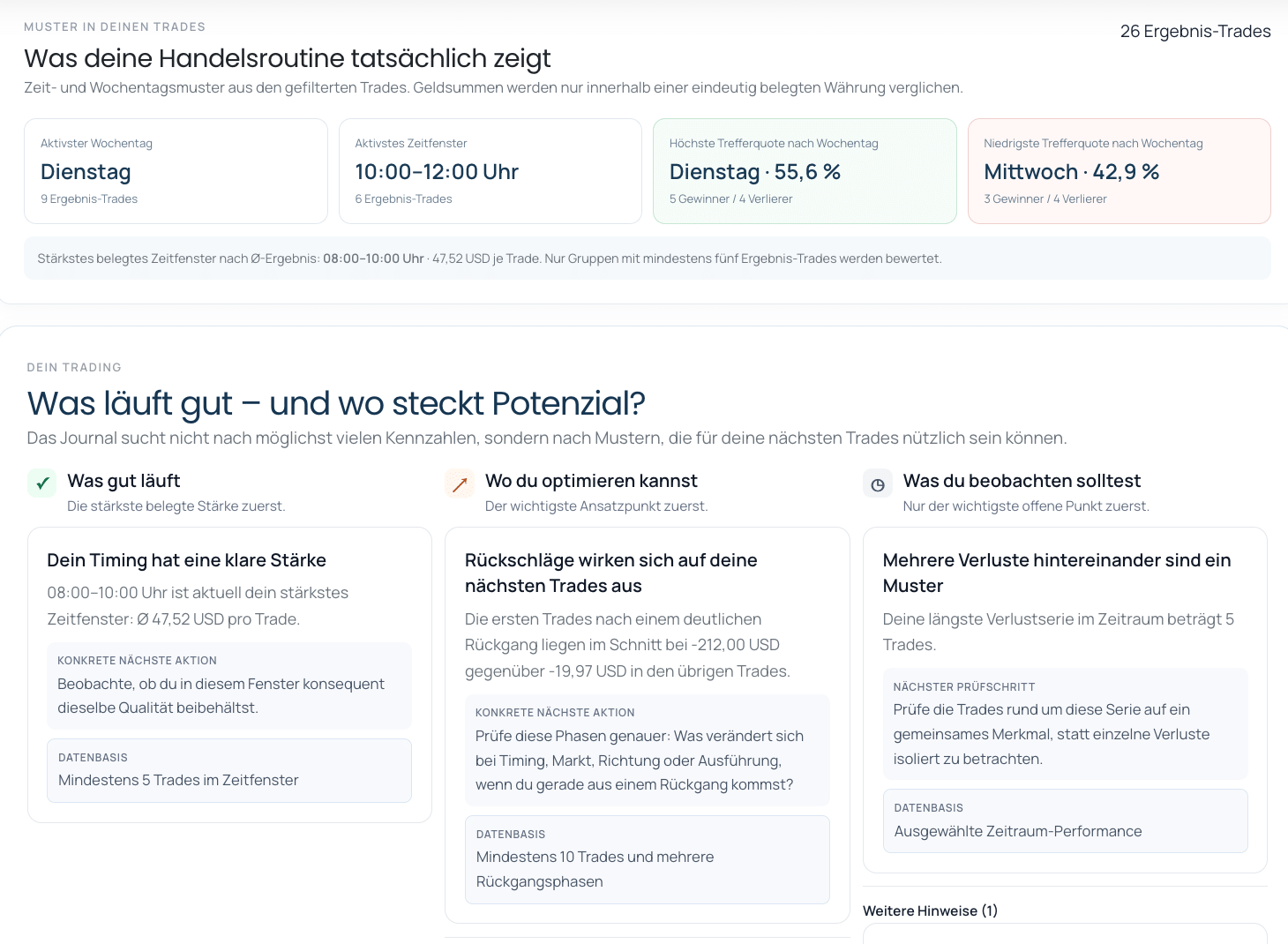
Task: Click the action box Beobachte, ob du in diesem Fenster
Action: coord(229,685)
